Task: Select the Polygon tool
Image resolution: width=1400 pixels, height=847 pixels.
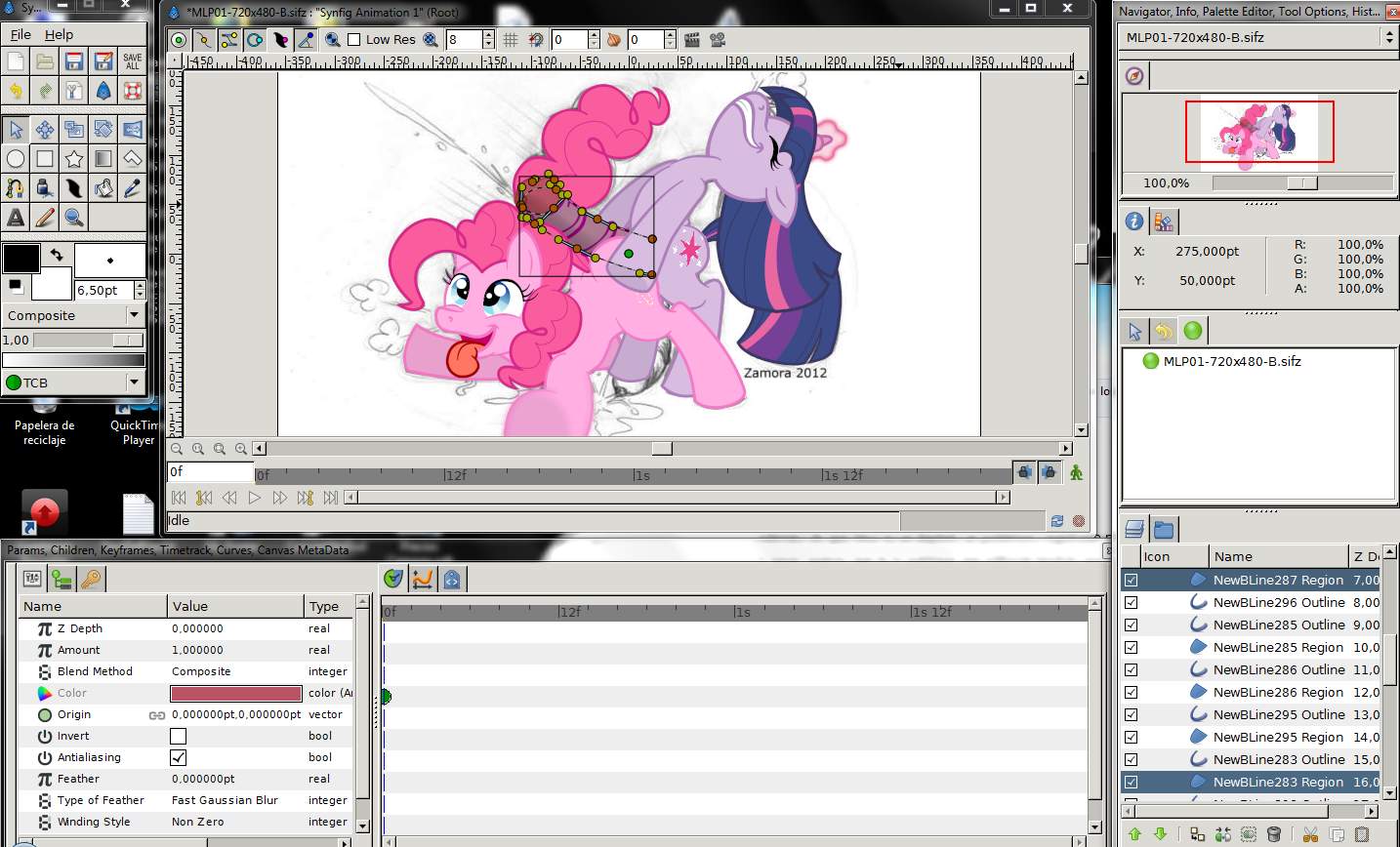Action: (133, 159)
